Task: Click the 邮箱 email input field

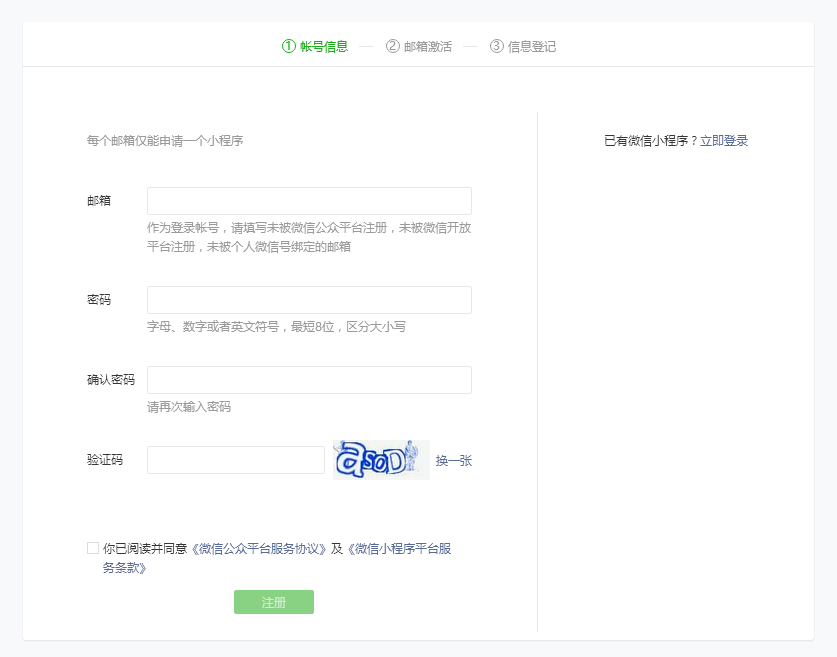Action: (x=309, y=201)
